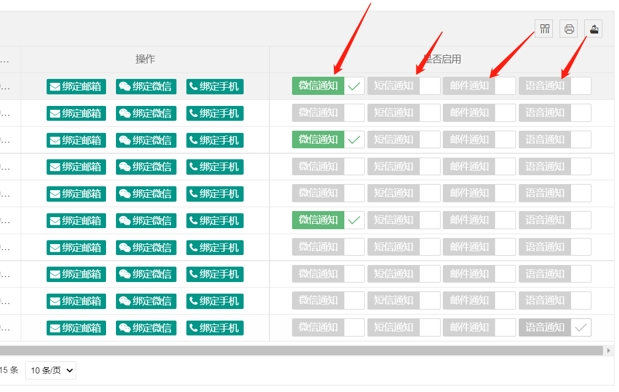Click the horizontal scrollbar right arrow

[608, 351]
